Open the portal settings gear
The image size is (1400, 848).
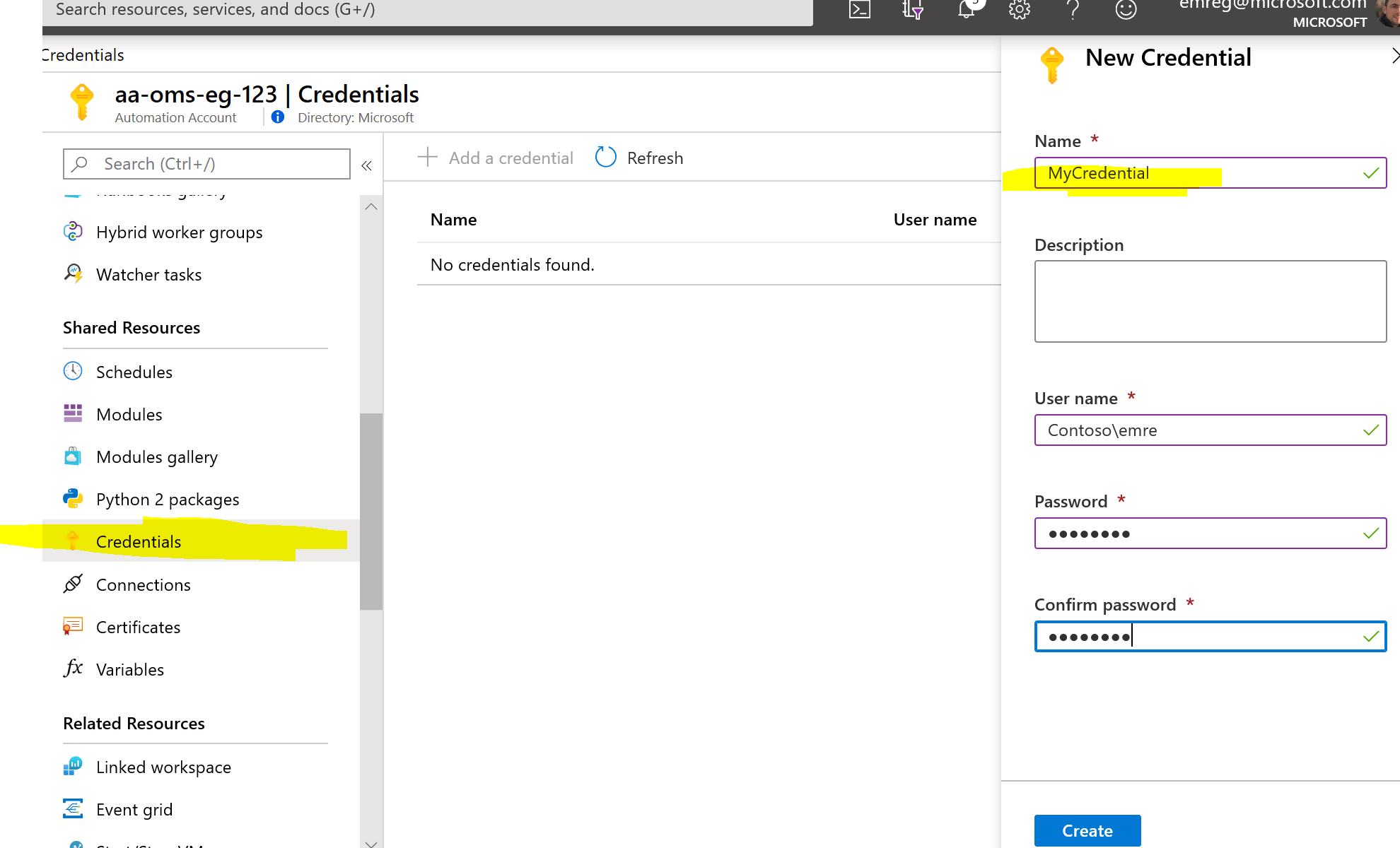coord(1019,10)
